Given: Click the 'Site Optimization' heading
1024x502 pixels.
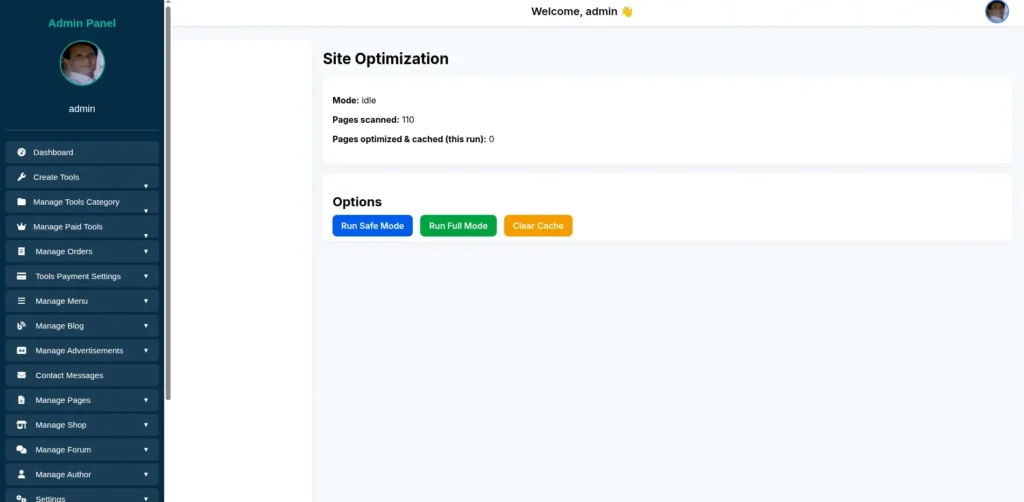Looking at the screenshot, I should [x=385, y=59].
